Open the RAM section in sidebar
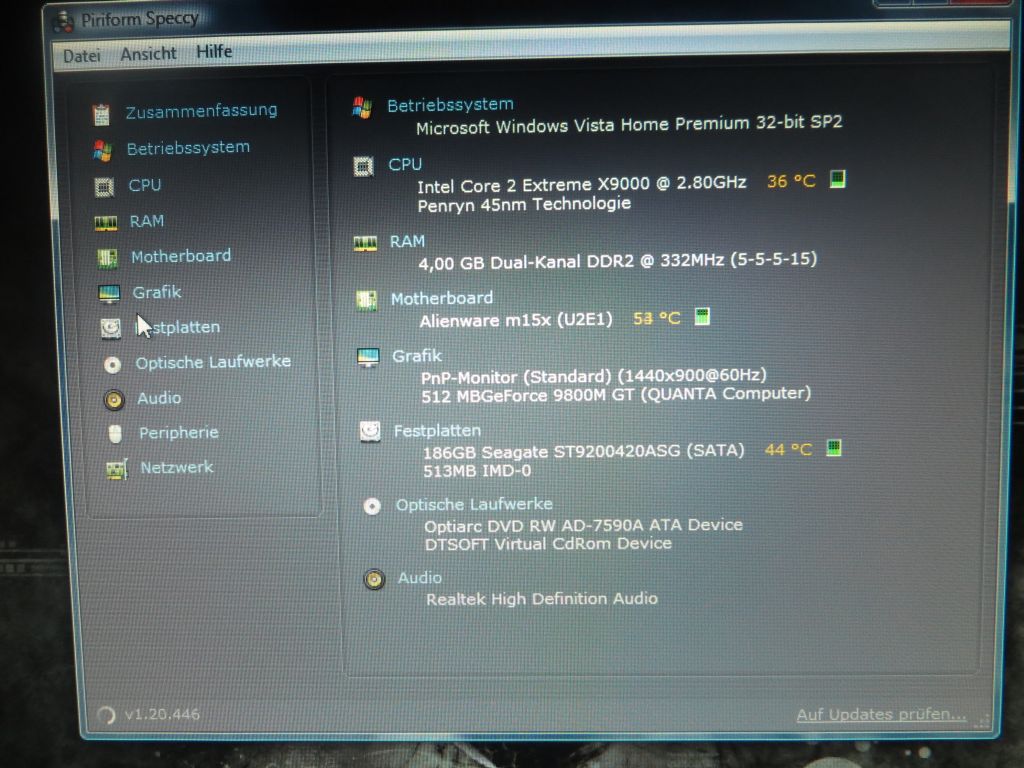1024x768 pixels. point(146,221)
